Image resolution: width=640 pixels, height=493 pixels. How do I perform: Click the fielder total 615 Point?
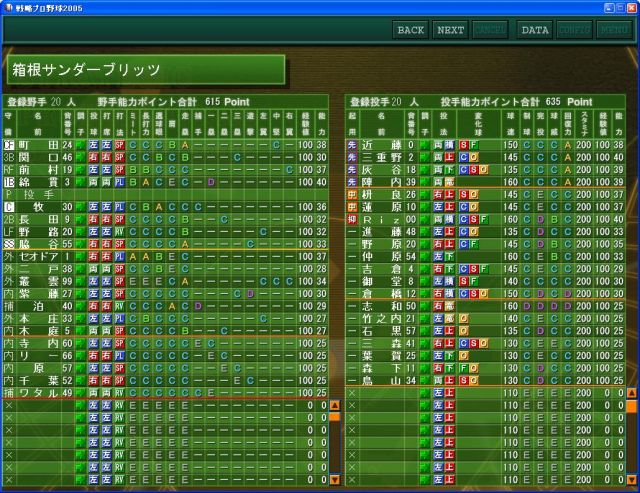pos(227,102)
